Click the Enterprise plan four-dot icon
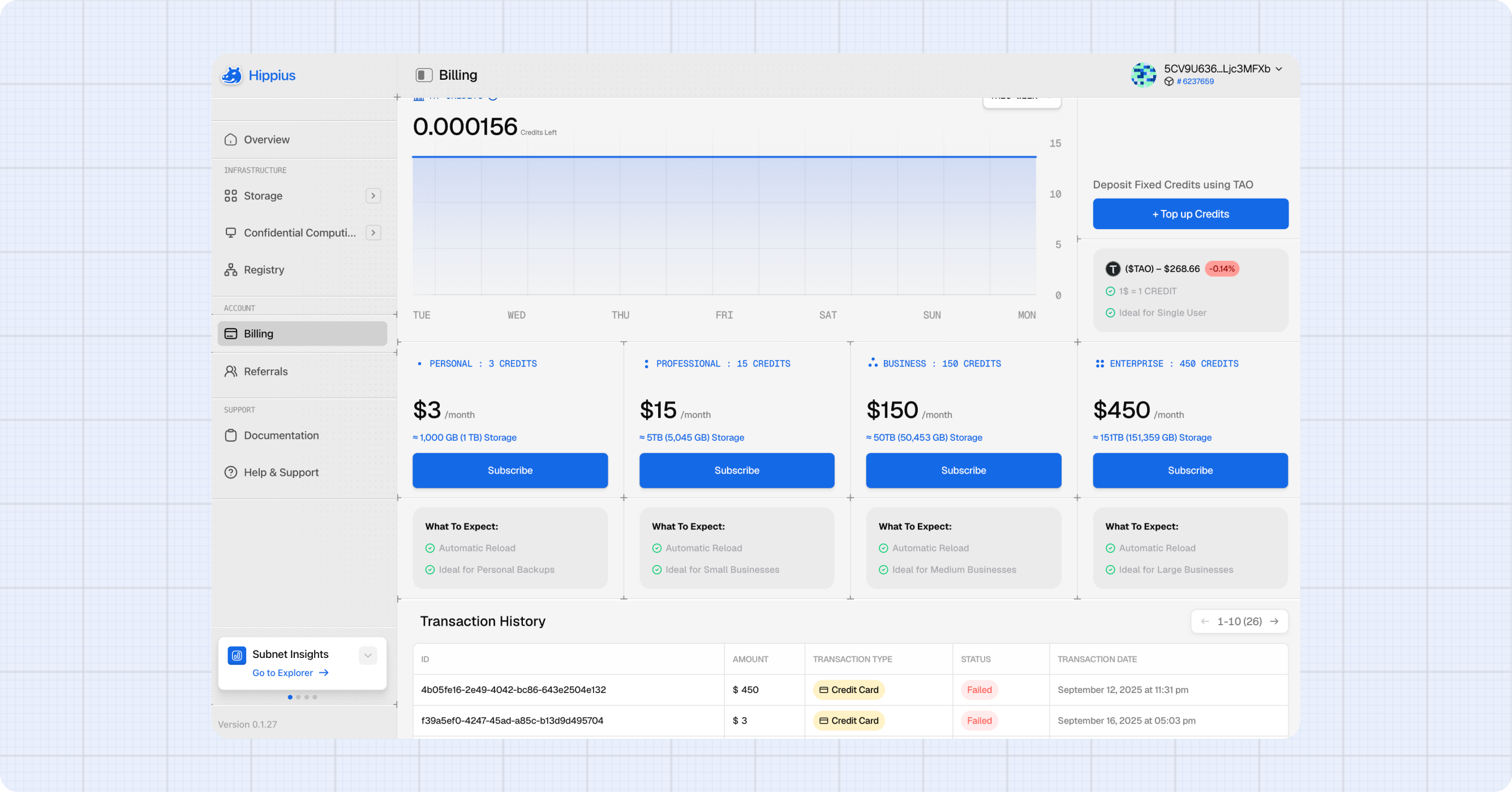 pyautogui.click(x=1099, y=364)
